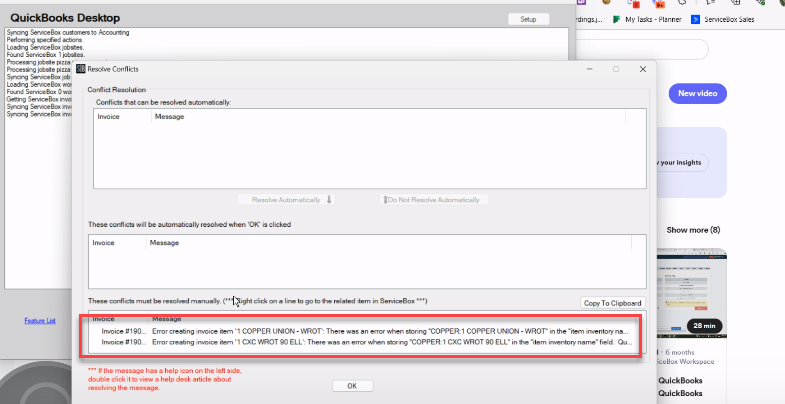Minimize the Resolve Conflicts dialog
Screen dimensions: 785x404
[590, 69]
